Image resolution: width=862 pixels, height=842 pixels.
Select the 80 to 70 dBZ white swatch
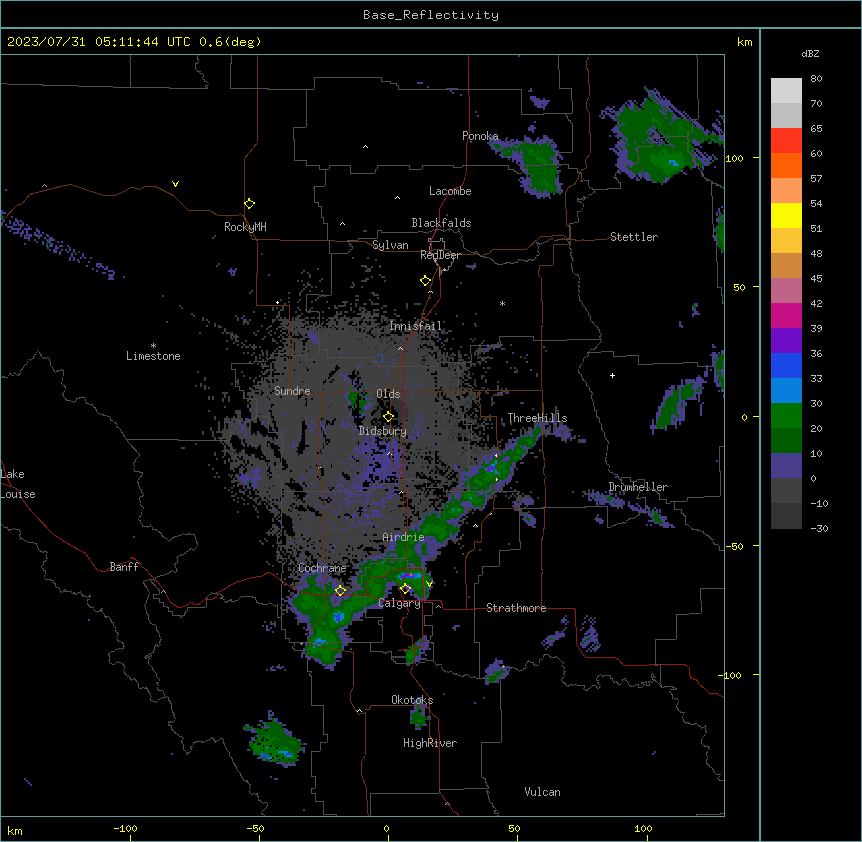(786, 91)
